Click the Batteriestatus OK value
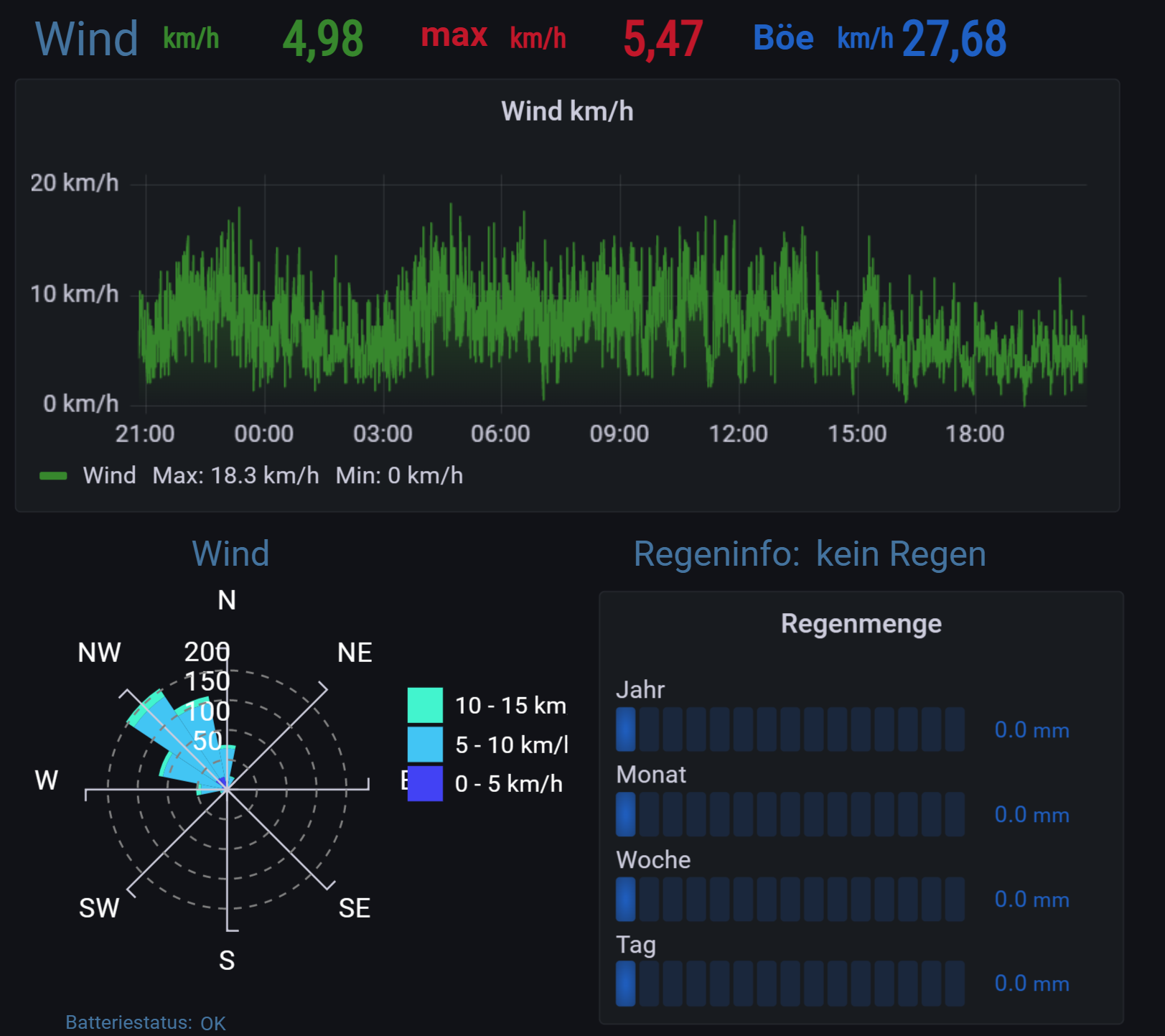This screenshot has width=1165, height=1036. [x=213, y=1023]
